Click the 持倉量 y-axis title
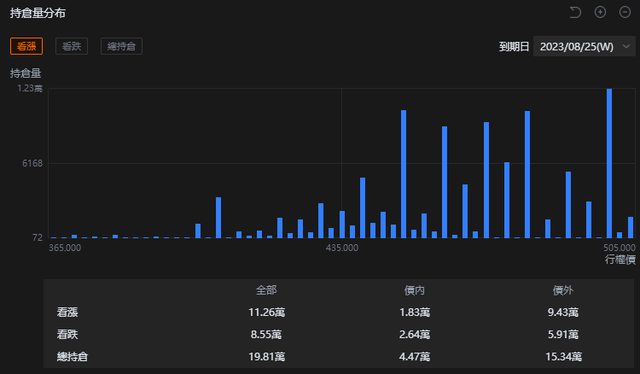This screenshot has height=374, width=640. 26,73
